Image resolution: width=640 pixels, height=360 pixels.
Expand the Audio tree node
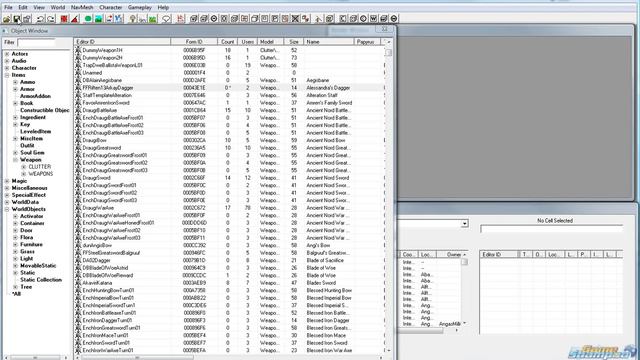coord(7,61)
